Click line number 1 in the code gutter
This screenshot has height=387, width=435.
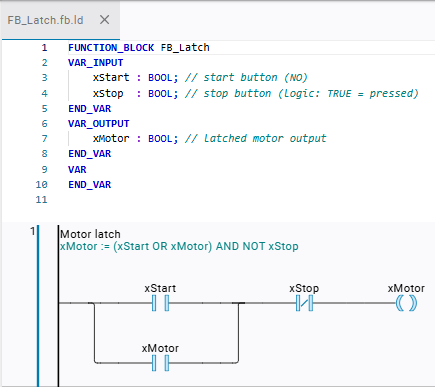(44, 48)
